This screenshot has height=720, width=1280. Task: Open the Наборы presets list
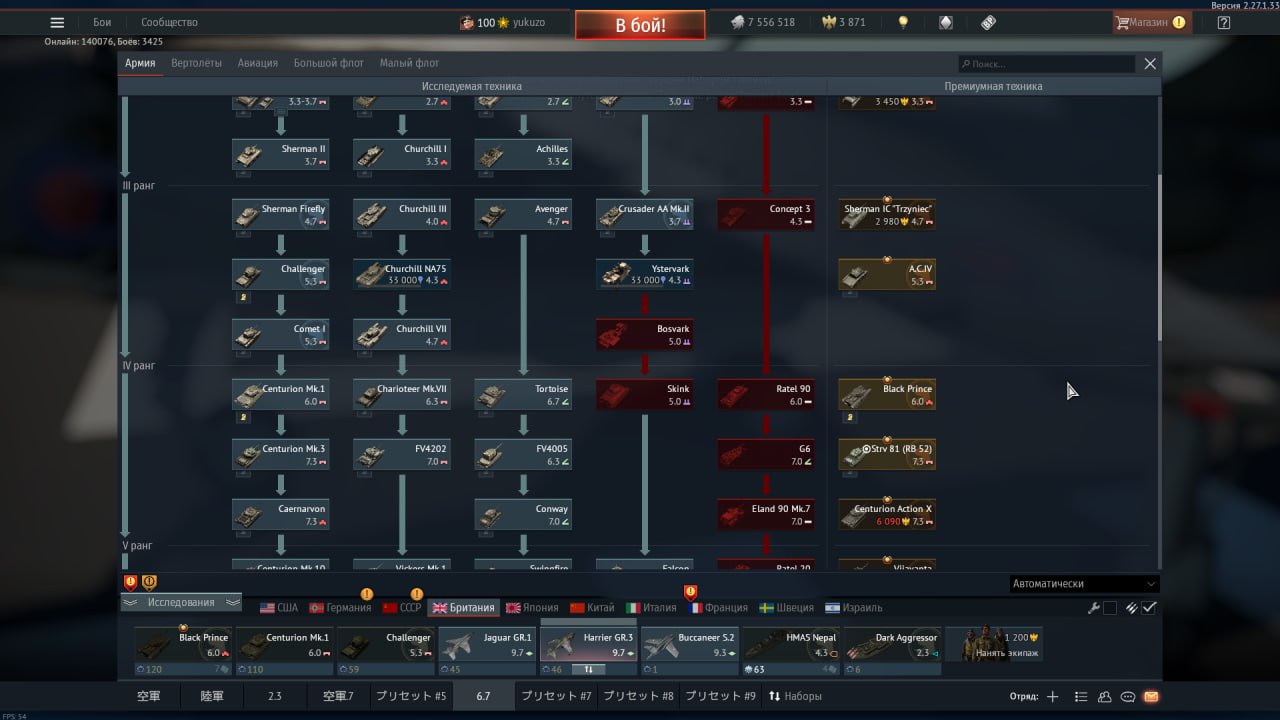[795, 696]
